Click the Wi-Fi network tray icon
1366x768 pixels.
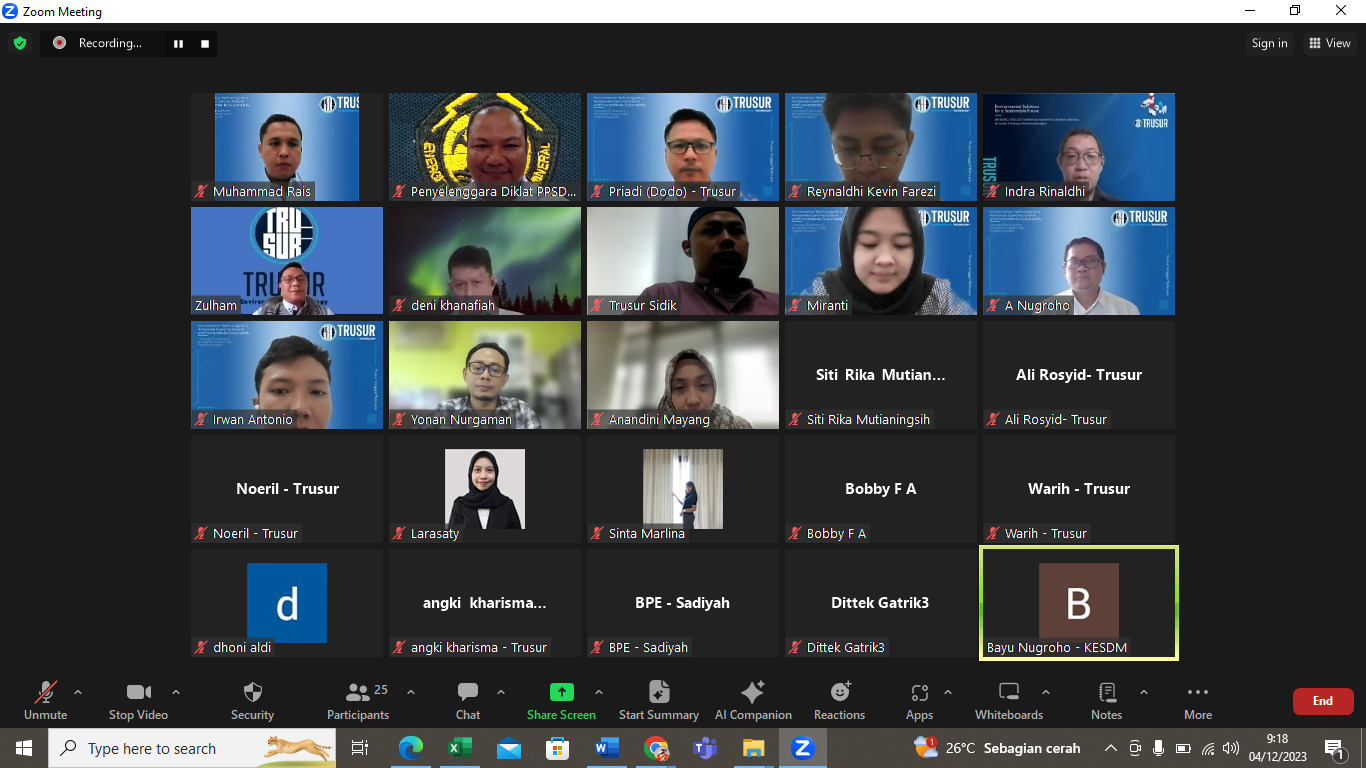tap(1208, 748)
